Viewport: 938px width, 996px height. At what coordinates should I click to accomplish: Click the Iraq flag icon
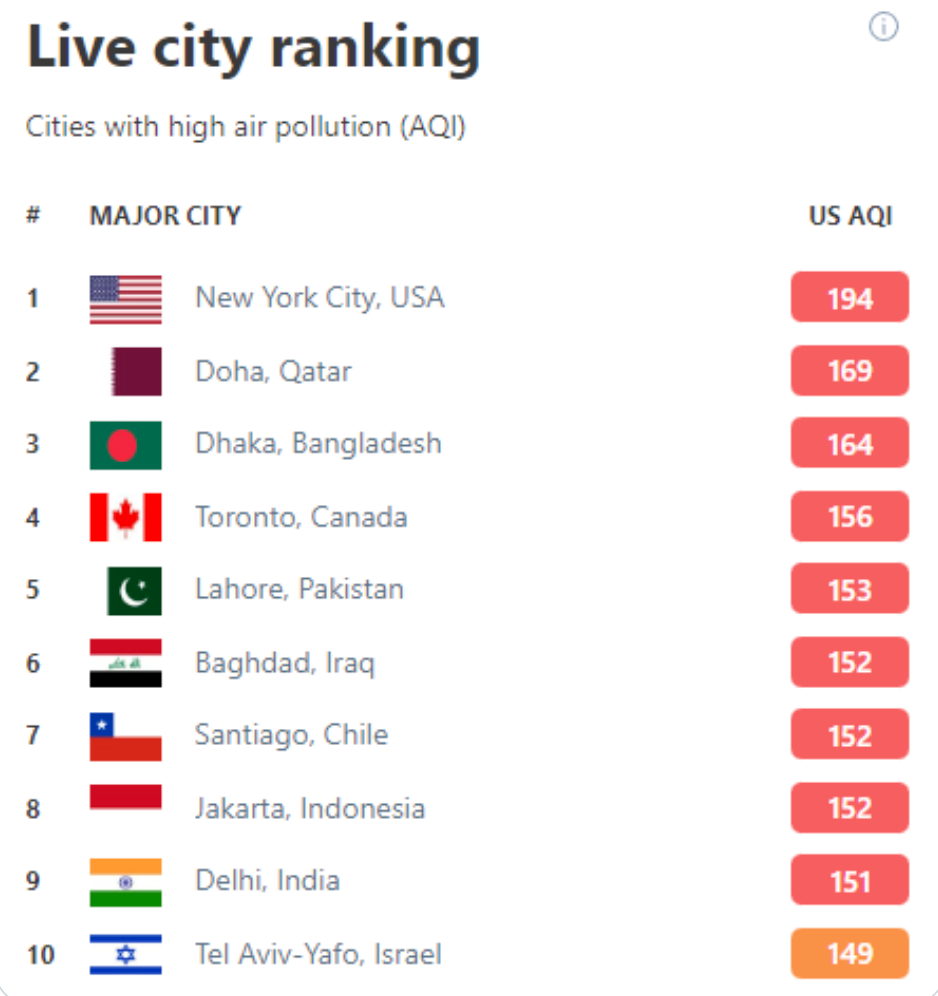pos(125,663)
